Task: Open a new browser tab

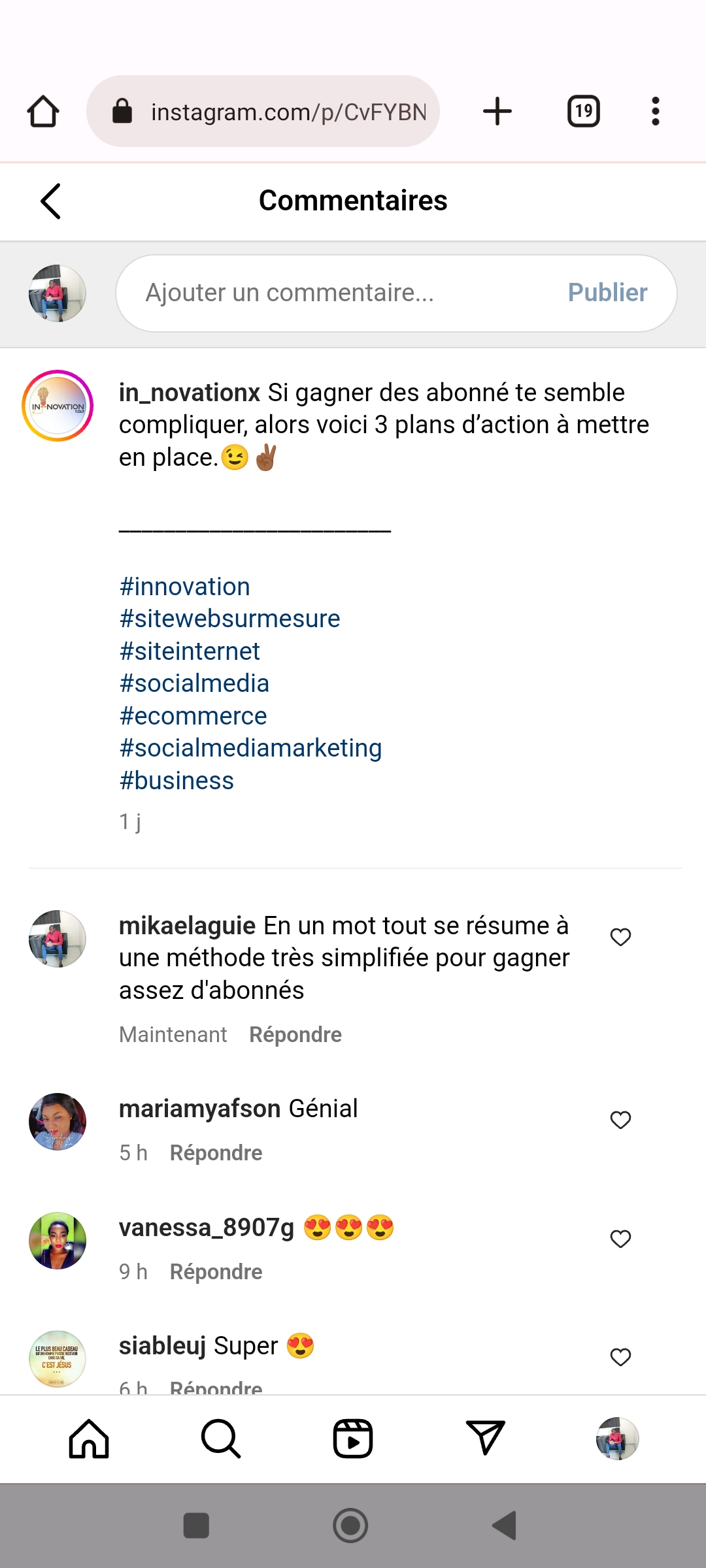Action: (497, 111)
